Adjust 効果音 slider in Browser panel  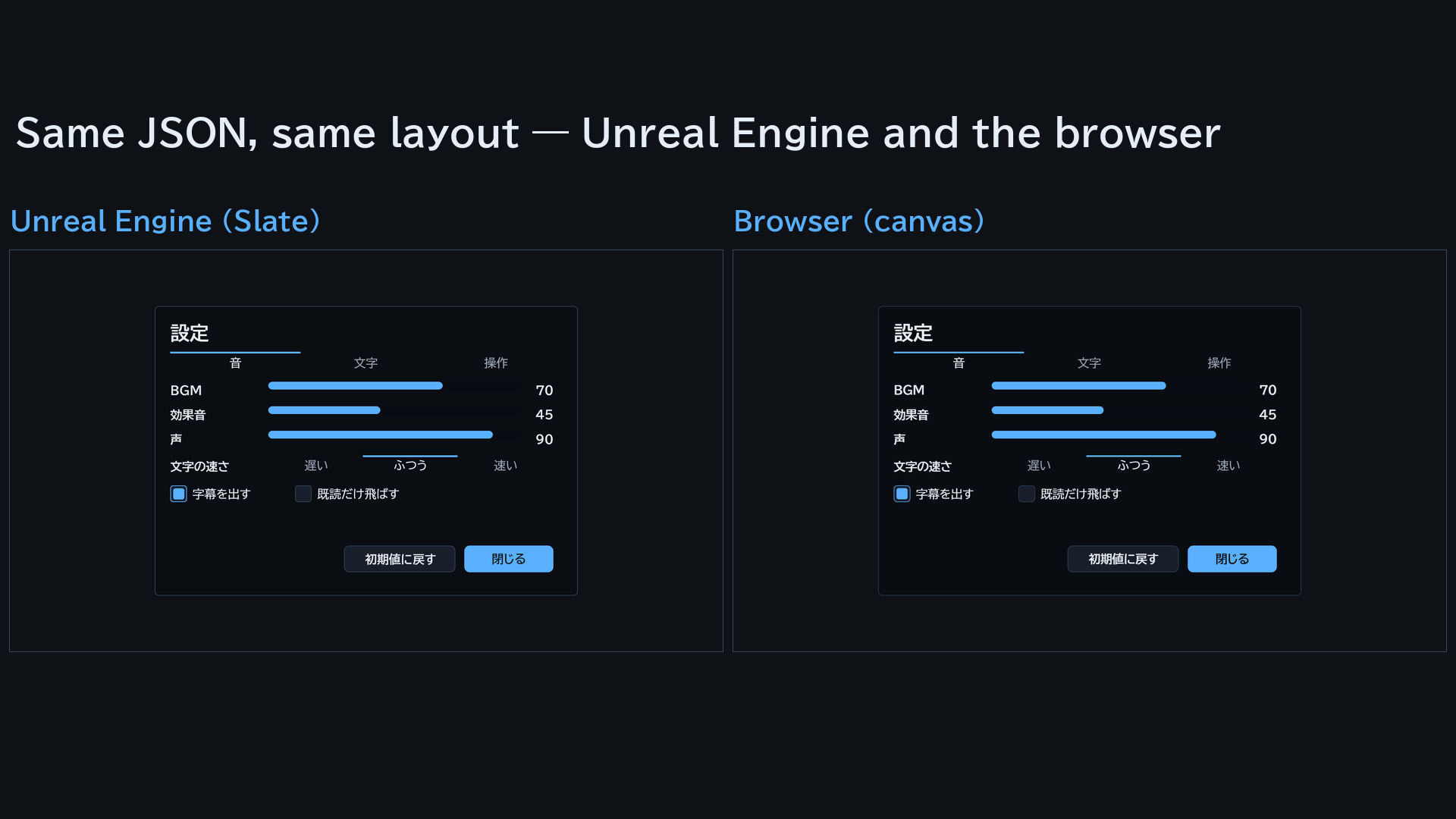pyautogui.click(x=1116, y=410)
